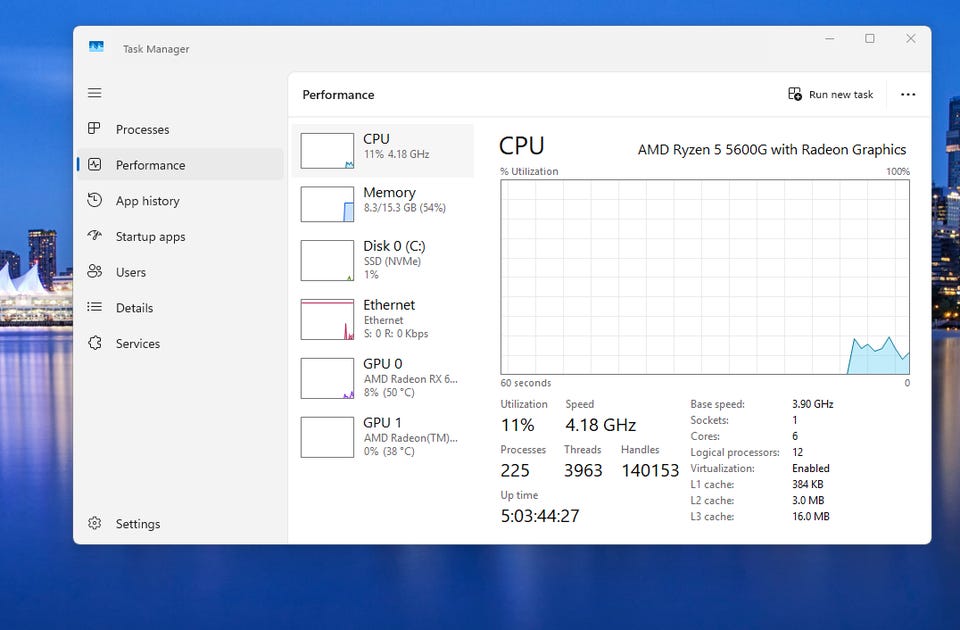Screen dimensions: 960x630
Task: Select the GPU 1 mini graph thumbnail
Action: (327, 437)
